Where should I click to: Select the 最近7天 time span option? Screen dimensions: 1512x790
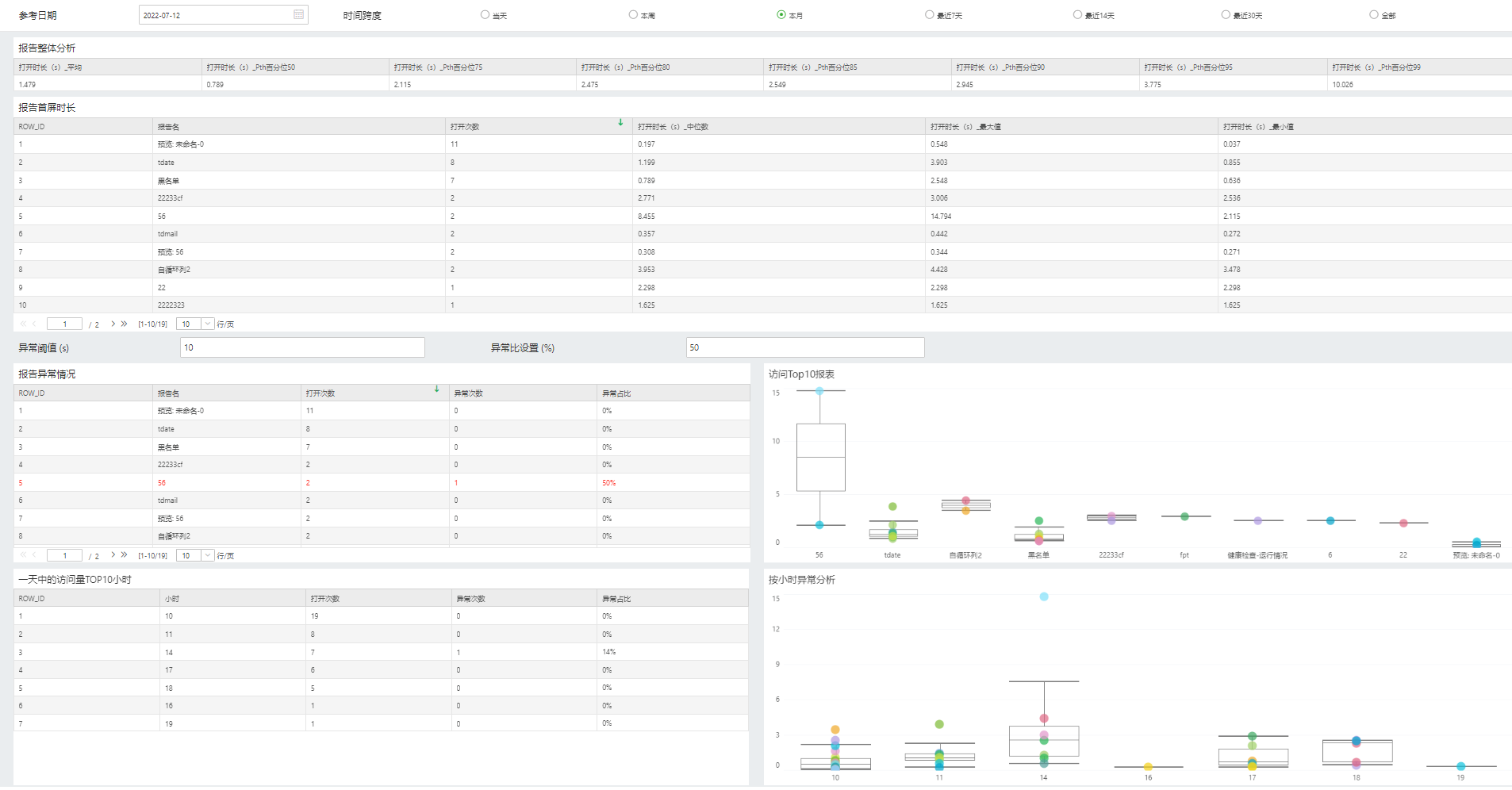click(927, 13)
